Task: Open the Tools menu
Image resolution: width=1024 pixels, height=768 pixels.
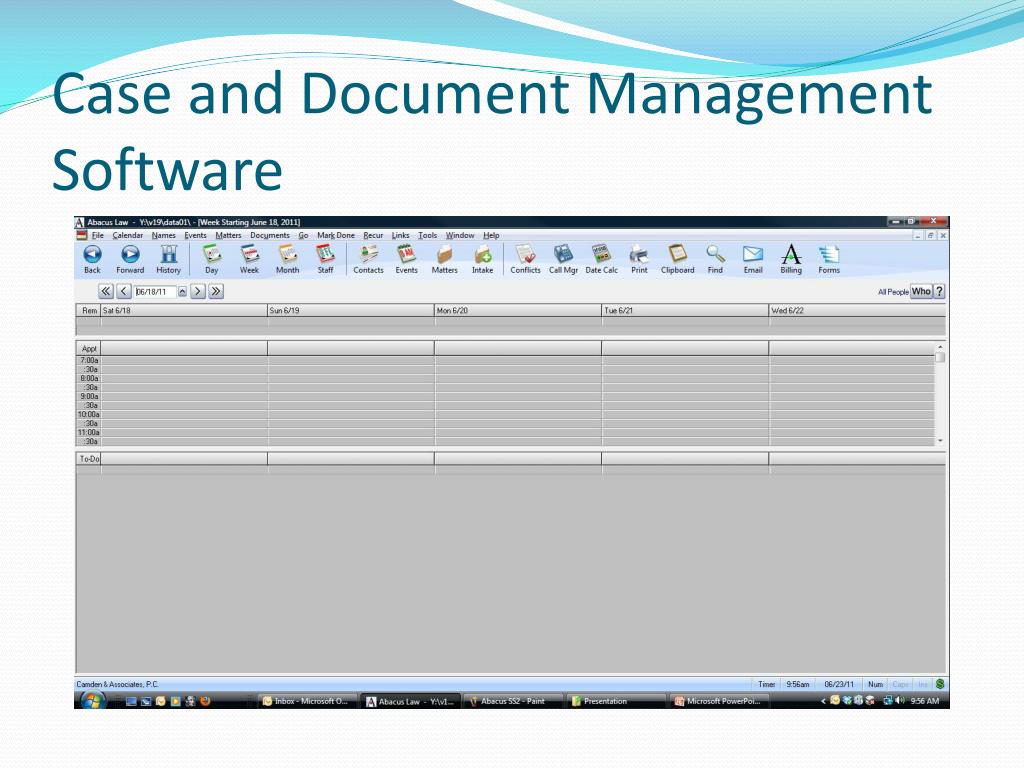Action: click(428, 235)
